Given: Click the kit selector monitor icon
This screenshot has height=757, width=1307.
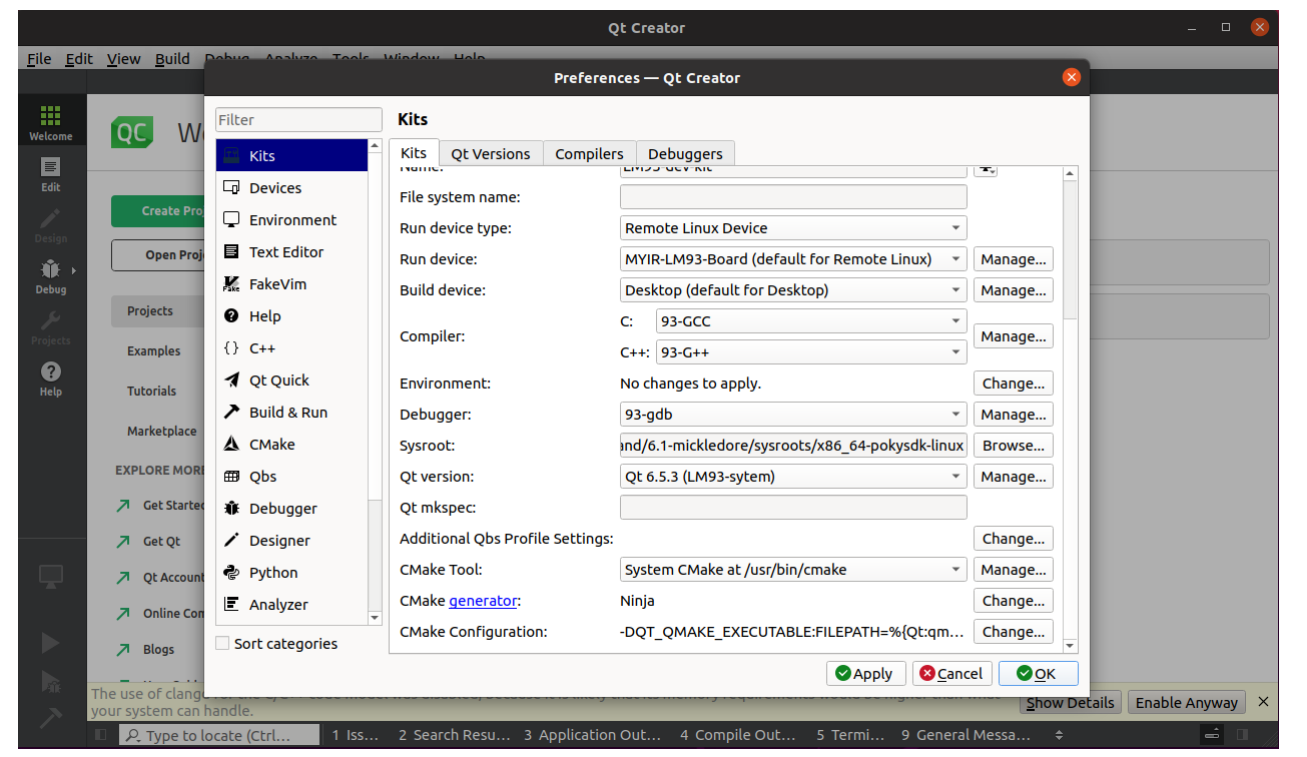Looking at the screenshot, I should (x=50, y=576).
